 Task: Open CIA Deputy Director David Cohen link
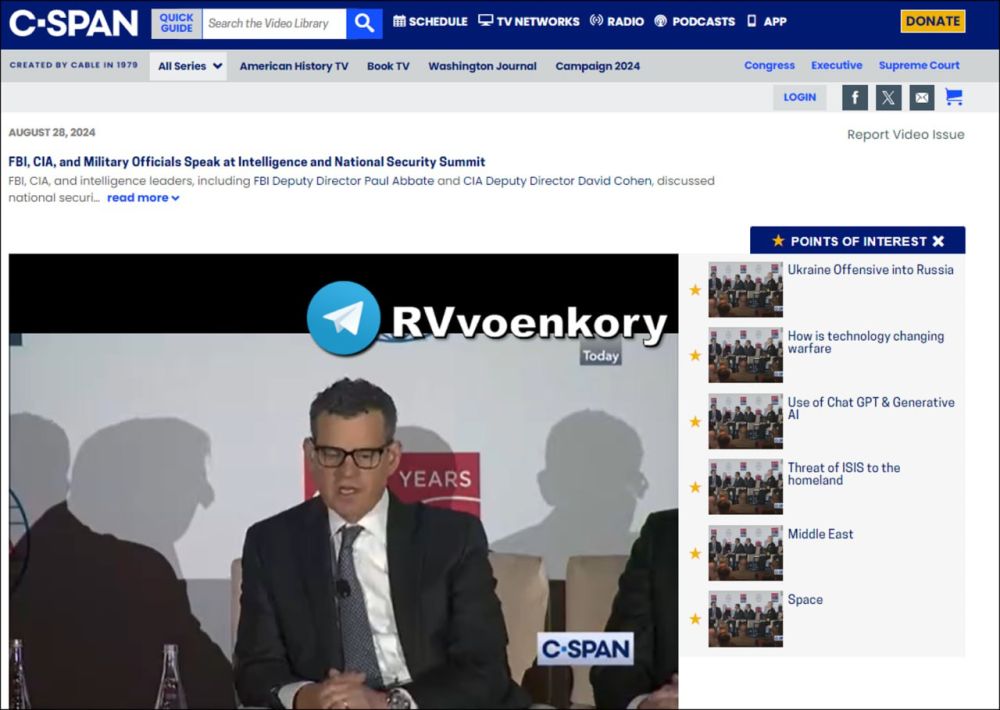tap(557, 181)
